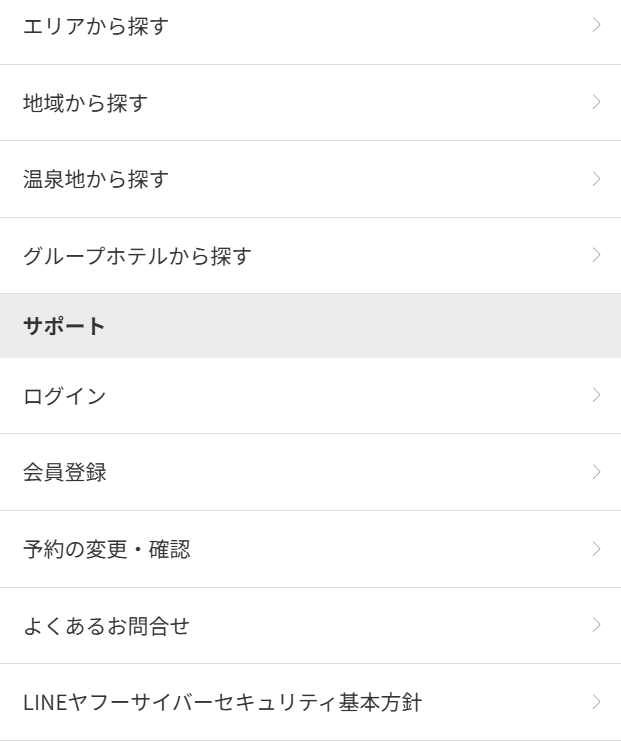The height and width of the screenshot is (754, 621).
Task: Tap グループホテルから探す option
Action: tap(310, 255)
